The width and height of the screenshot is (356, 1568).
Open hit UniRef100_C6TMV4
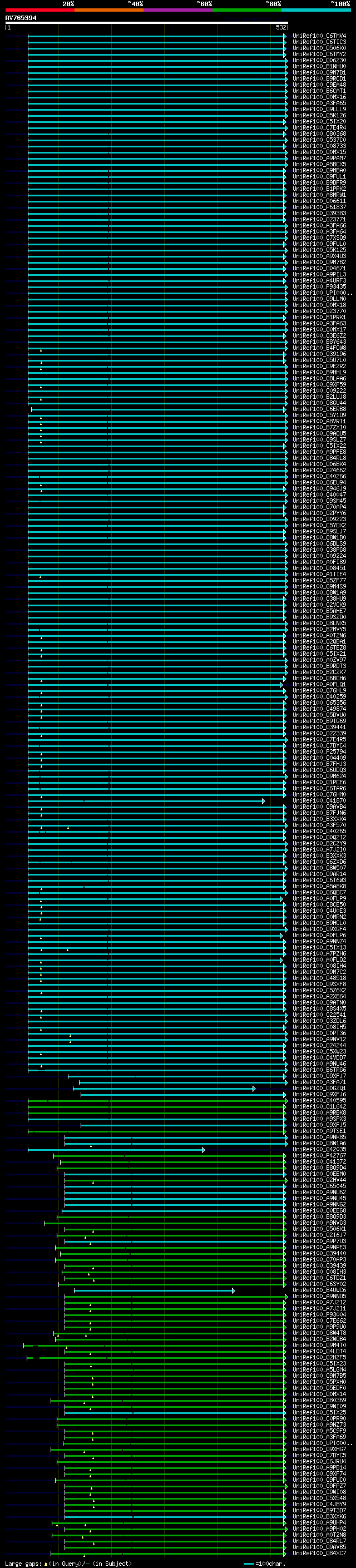[x=319, y=36]
